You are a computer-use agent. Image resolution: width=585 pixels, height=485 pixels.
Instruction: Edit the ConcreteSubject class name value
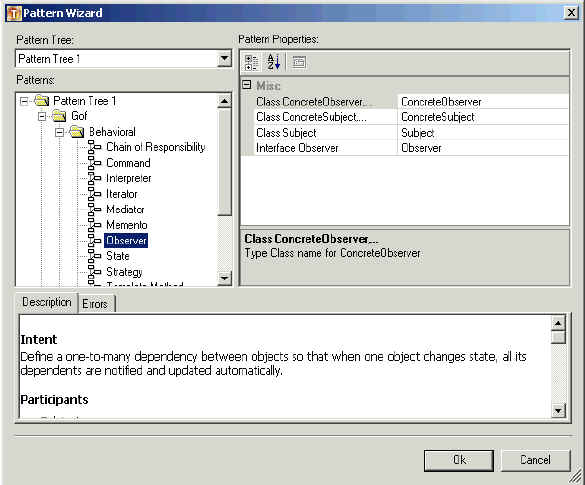click(483, 117)
